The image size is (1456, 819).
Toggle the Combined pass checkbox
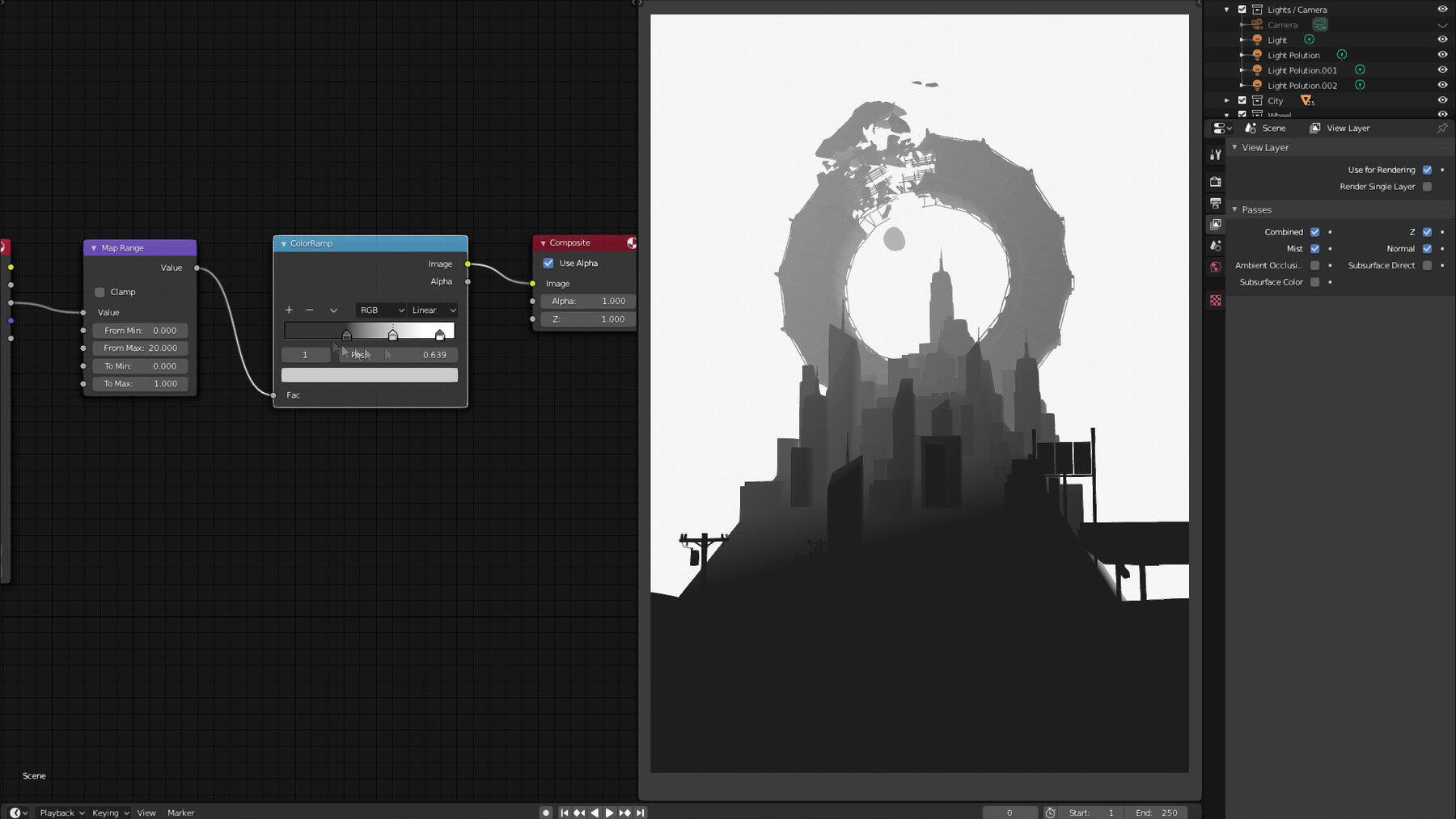coord(1314,232)
